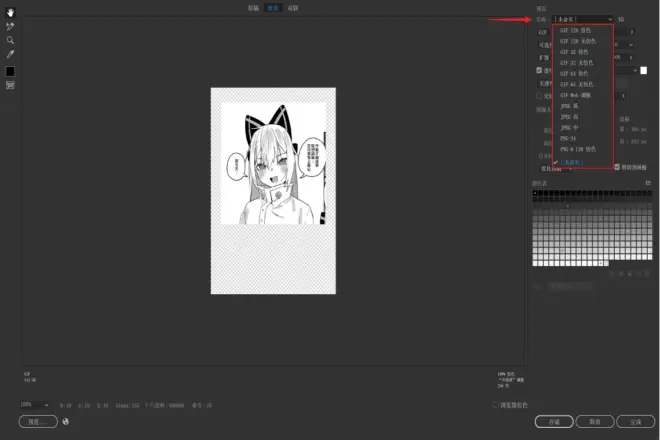Click the browser globe icon beside 预览
Viewport: 660px width, 440px height.
pos(66,421)
